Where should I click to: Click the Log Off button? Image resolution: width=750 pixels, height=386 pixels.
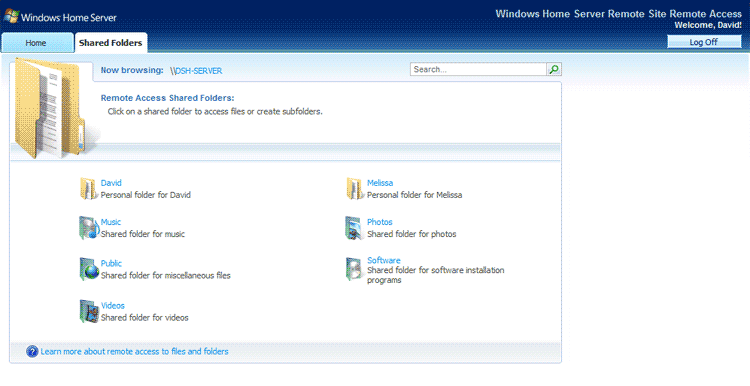[x=704, y=42]
